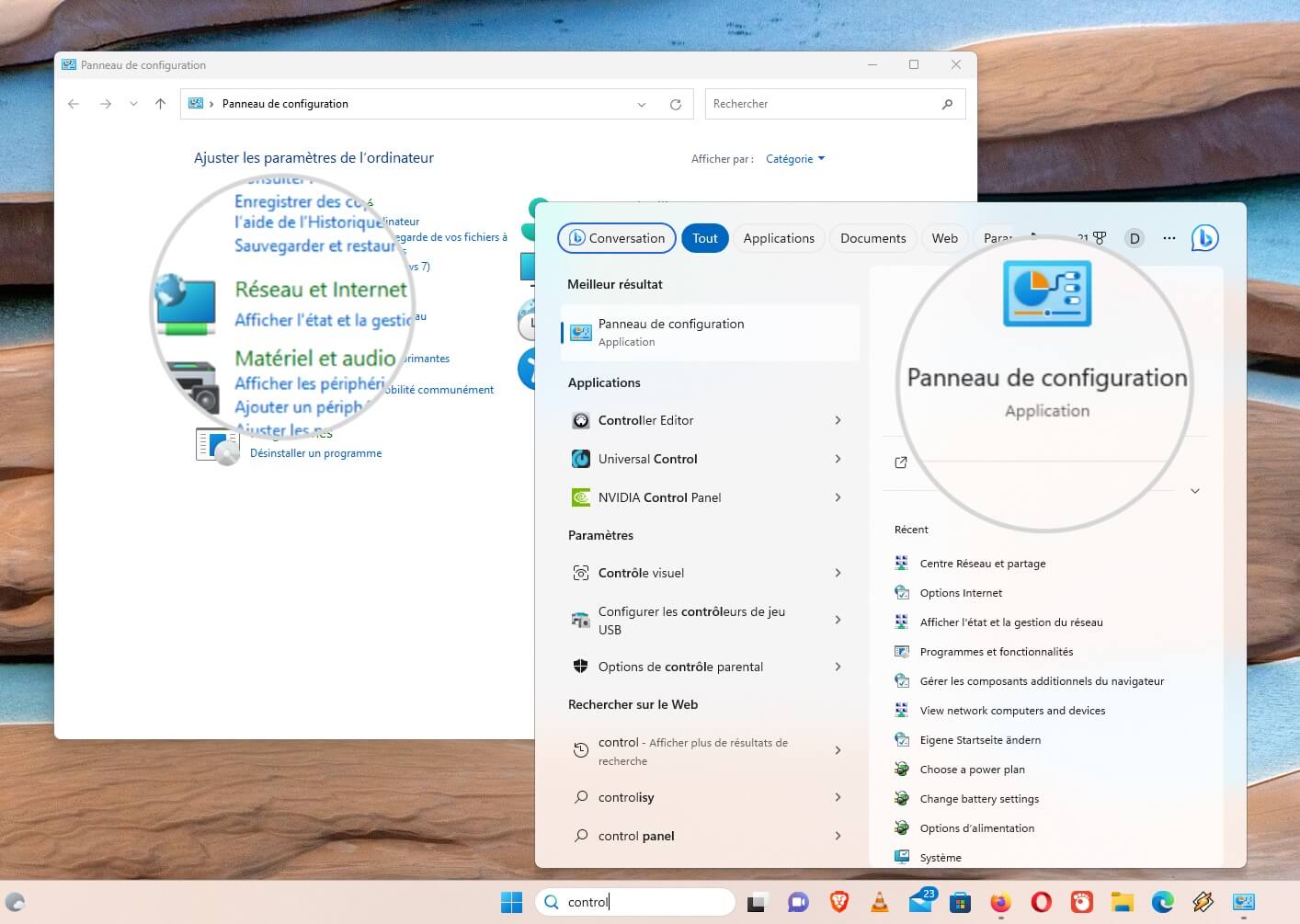The width and height of the screenshot is (1300, 924).
Task: Open recent locations dropdown in Control Panel
Action: click(x=133, y=104)
